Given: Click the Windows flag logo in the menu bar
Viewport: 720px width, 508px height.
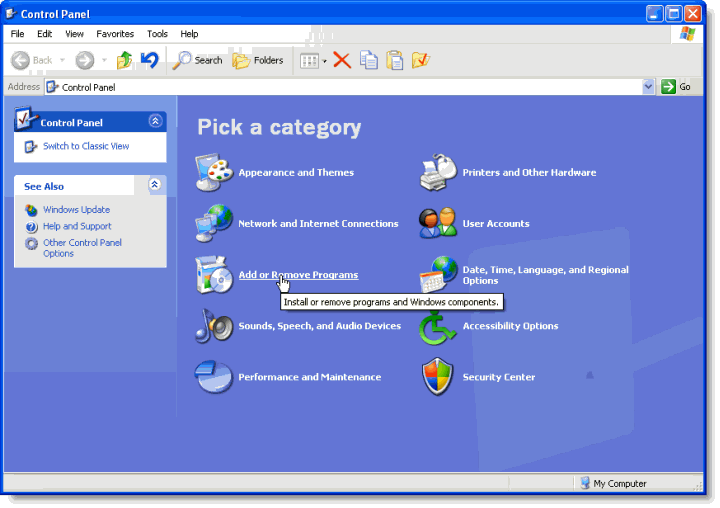Looking at the screenshot, I should point(687,34).
